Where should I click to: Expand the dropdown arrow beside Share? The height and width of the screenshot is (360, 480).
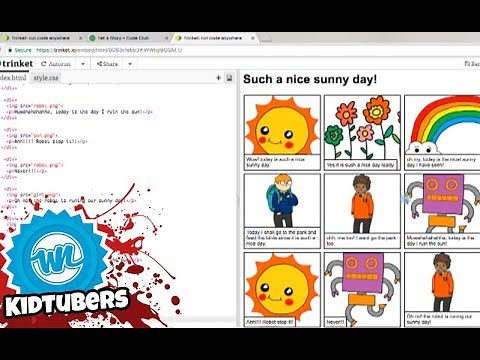pos(130,64)
